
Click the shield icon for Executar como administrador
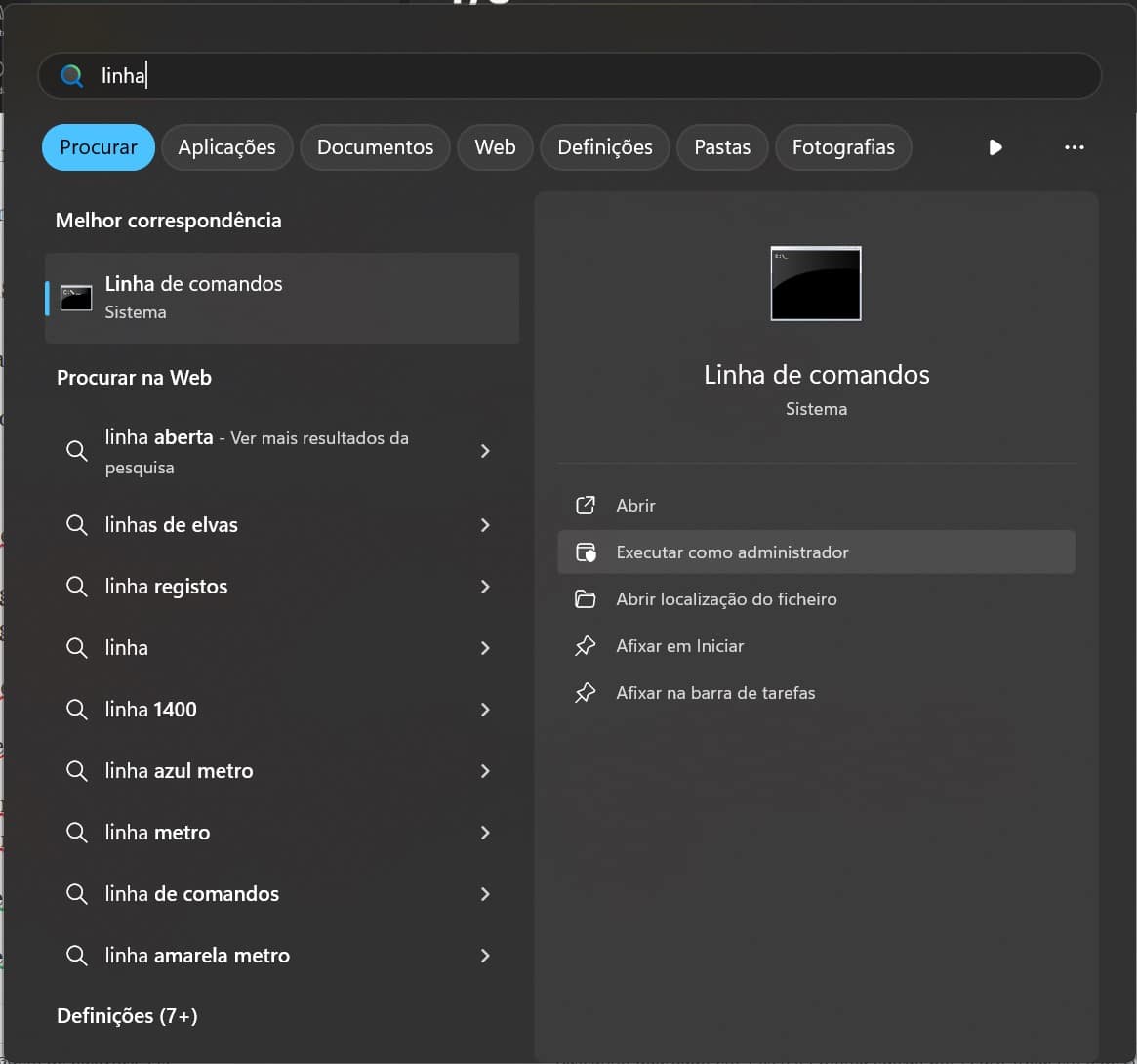coord(586,552)
